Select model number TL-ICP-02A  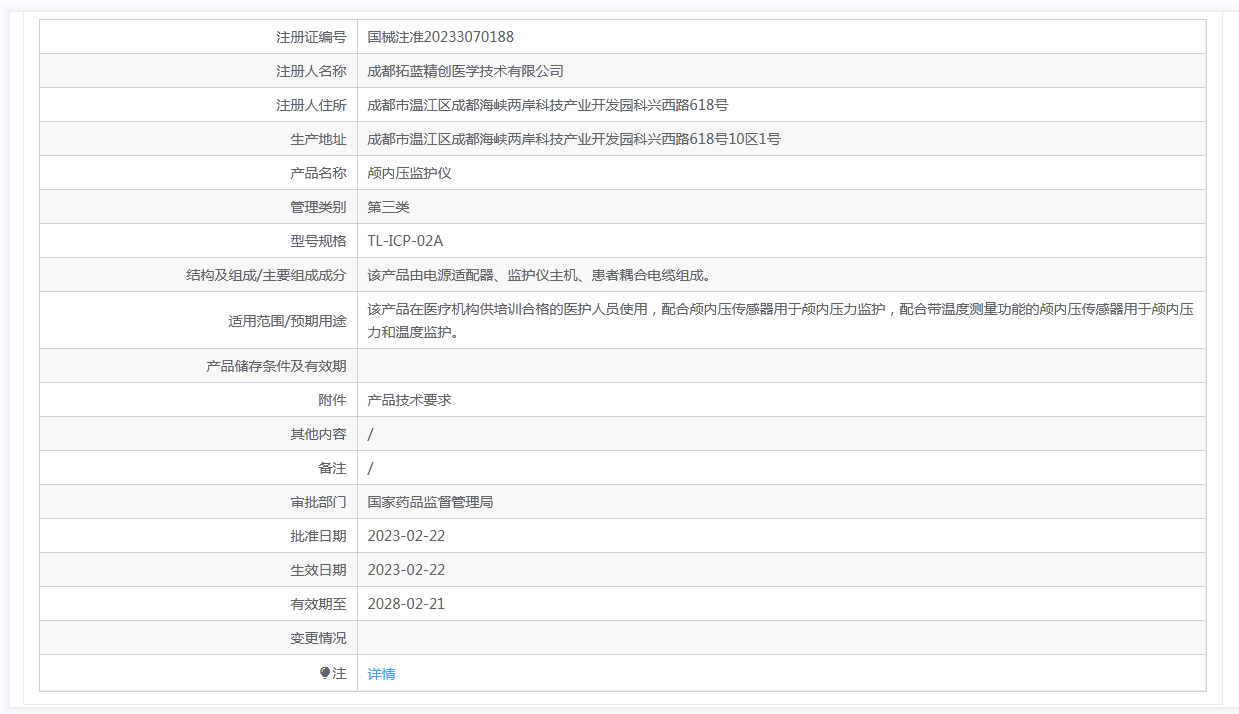(405, 241)
